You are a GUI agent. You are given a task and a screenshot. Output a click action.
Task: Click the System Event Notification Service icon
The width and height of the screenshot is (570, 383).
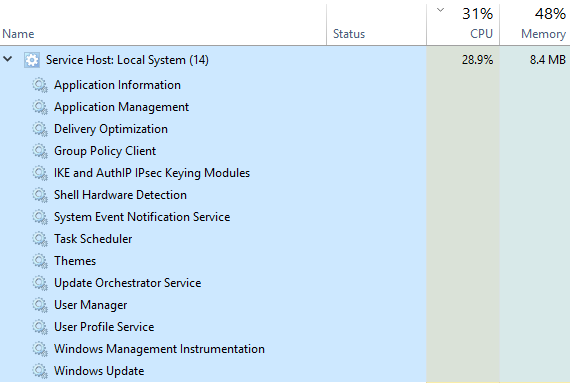pyautogui.click(x=40, y=217)
